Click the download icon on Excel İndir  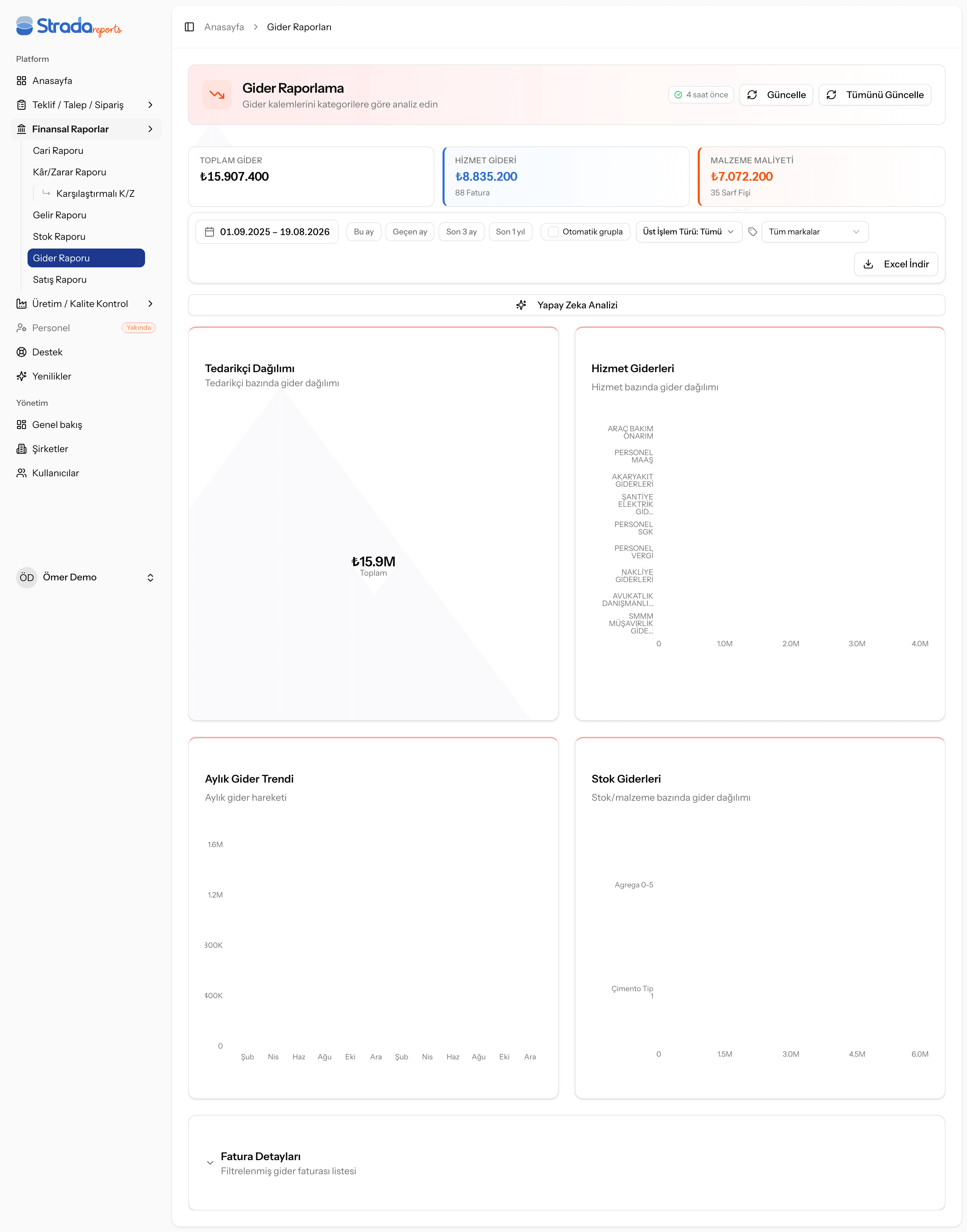point(869,265)
